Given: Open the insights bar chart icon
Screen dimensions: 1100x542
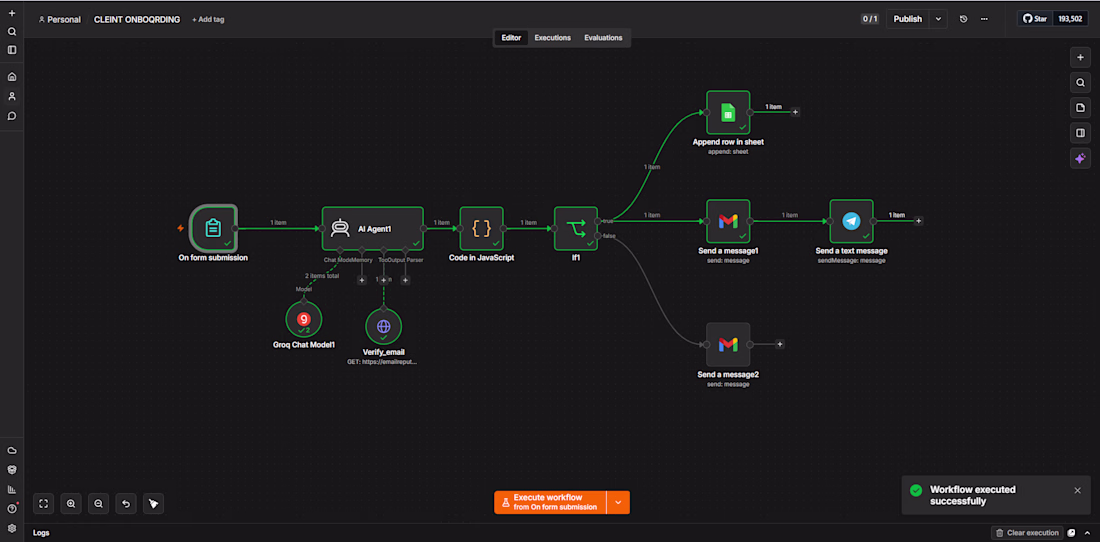Looking at the screenshot, I should [12, 489].
